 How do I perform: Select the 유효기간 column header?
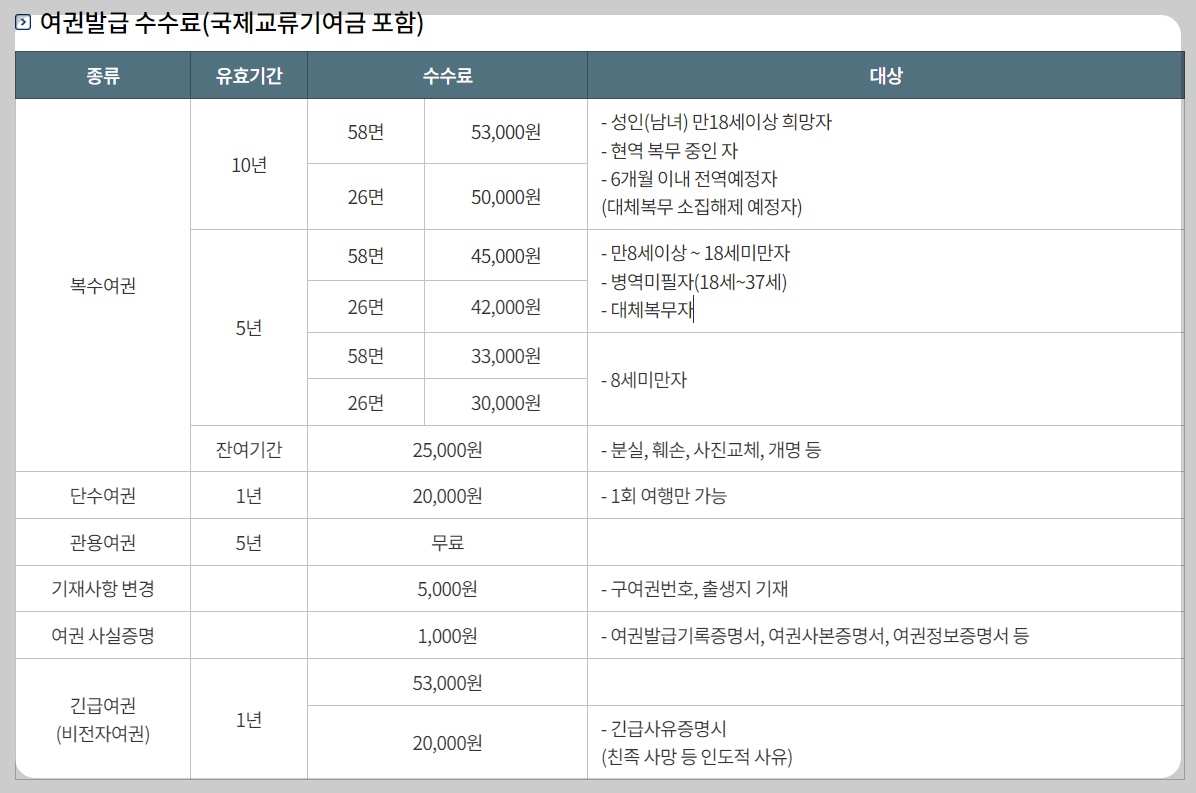247,74
